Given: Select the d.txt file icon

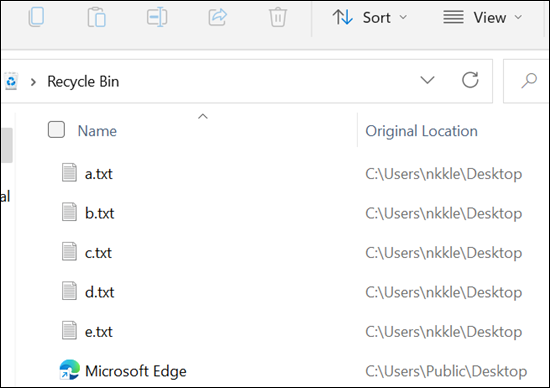Looking at the screenshot, I should (x=69, y=291).
